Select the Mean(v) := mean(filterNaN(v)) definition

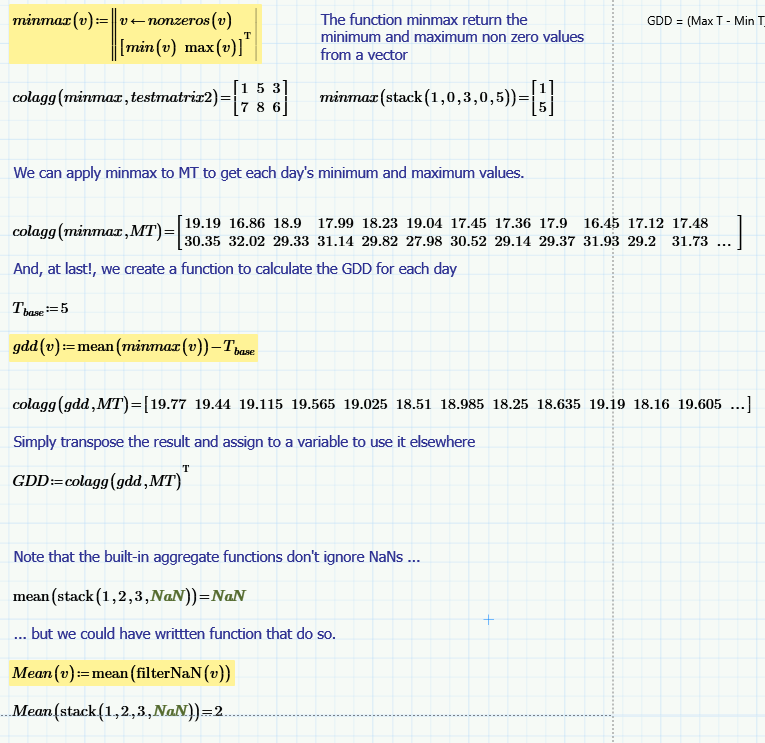coord(121,673)
